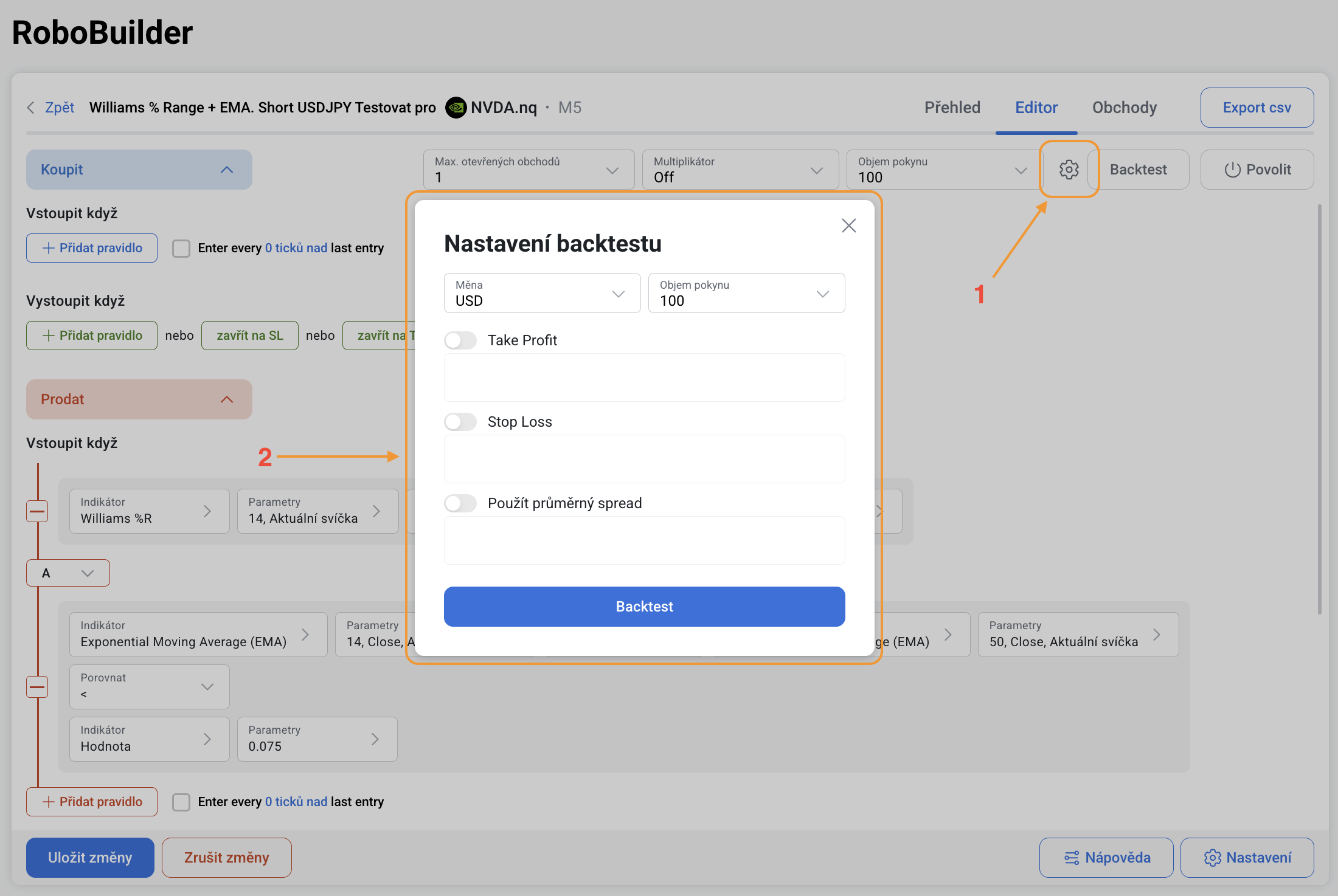Screen dimensions: 1338x896
Task: Check the top Enter every ticks checkbox
Action: [181, 248]
